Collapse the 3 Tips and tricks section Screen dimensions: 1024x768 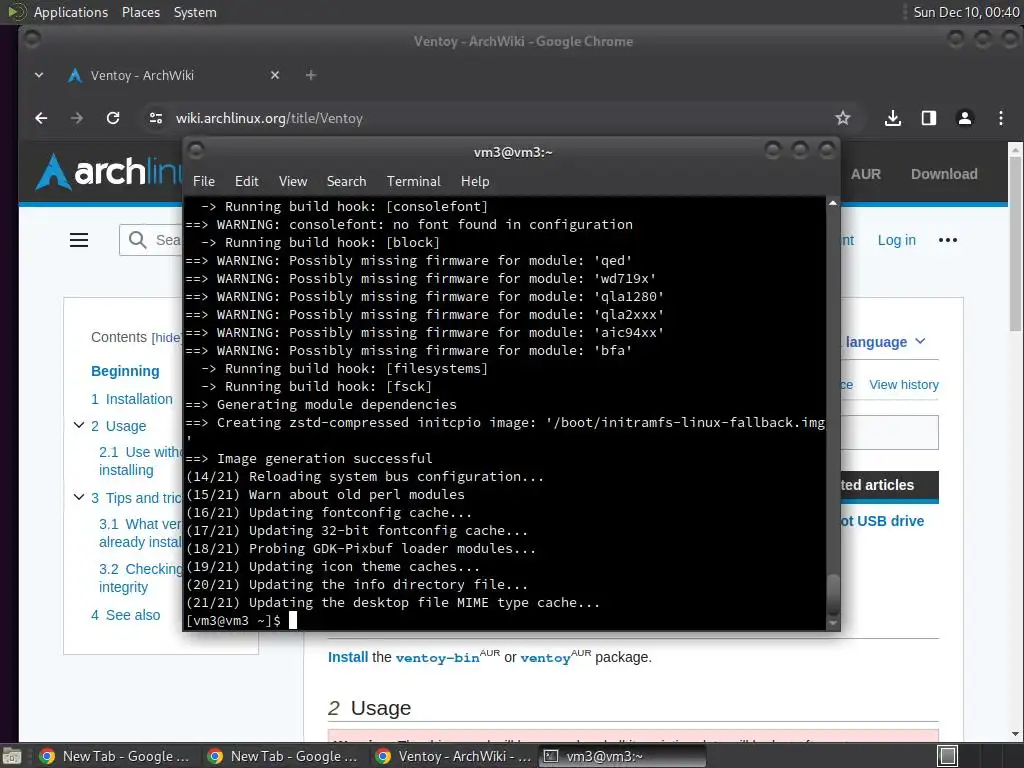[x=79, y=497]
